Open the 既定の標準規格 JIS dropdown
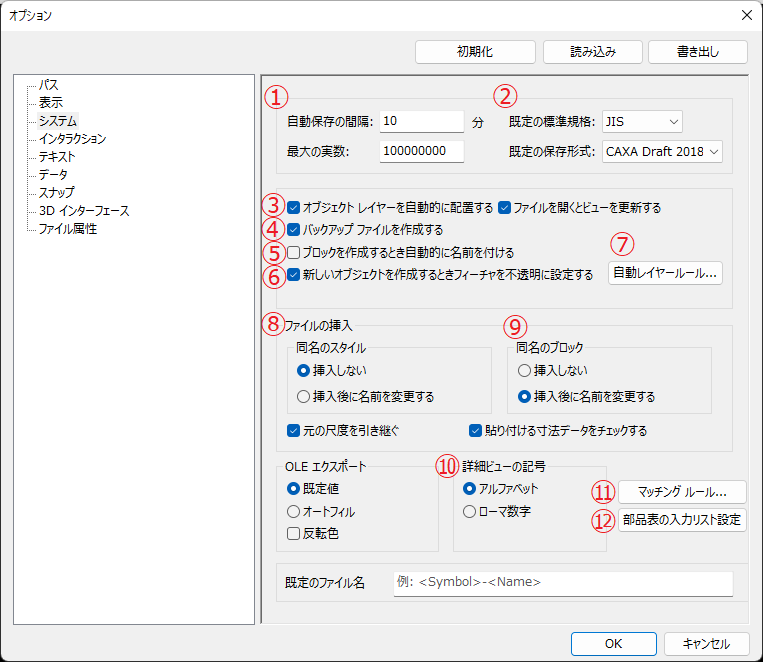Viewport: 763px width, 662px height. click(642, 122)
